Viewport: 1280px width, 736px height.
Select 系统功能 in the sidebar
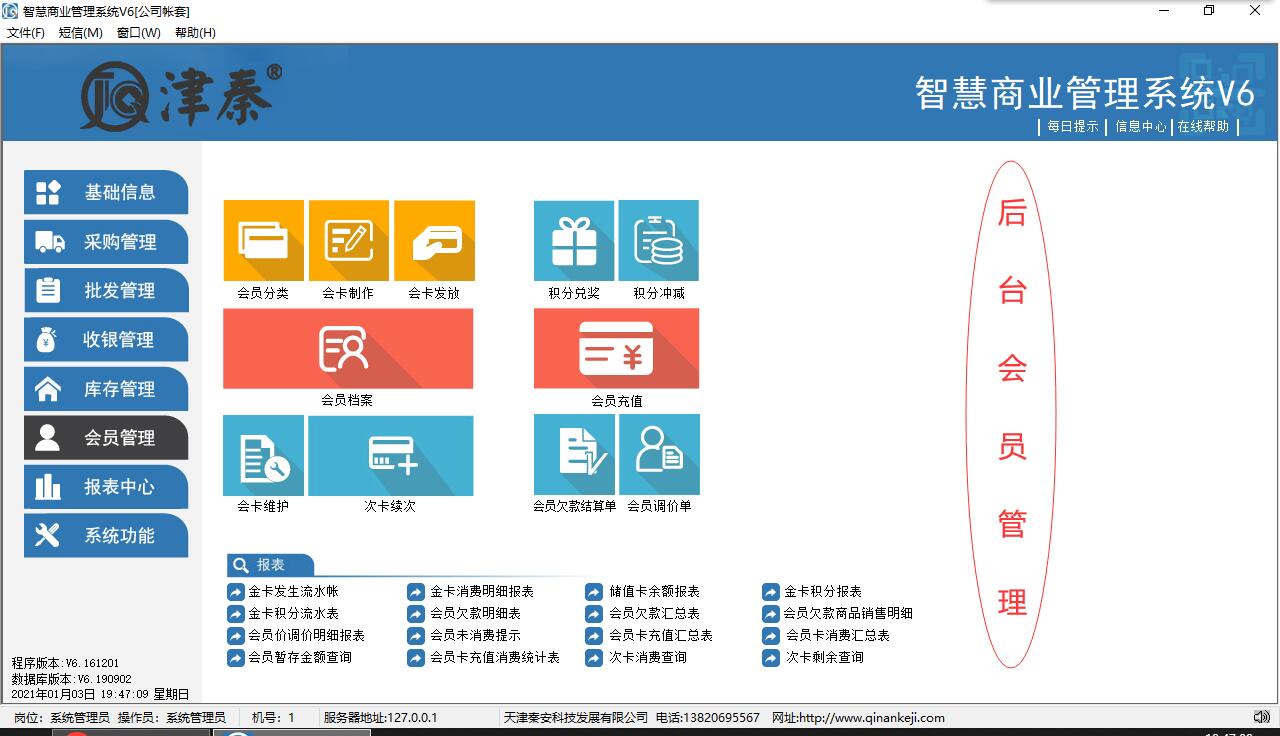click(106, 536)
